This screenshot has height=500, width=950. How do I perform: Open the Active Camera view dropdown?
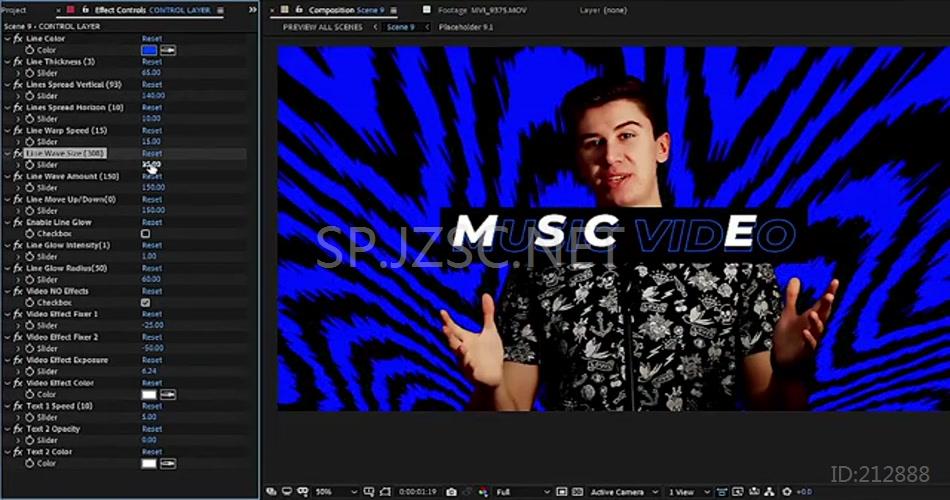tap(624, 492)
